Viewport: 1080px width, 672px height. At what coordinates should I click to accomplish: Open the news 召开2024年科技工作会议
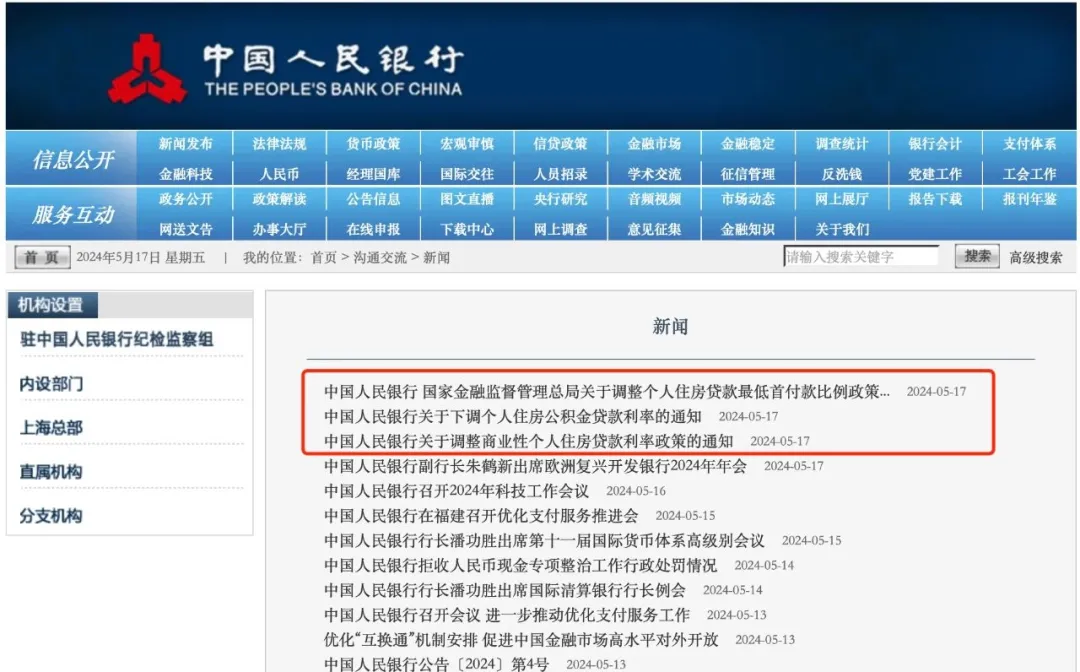coord(456,491)
